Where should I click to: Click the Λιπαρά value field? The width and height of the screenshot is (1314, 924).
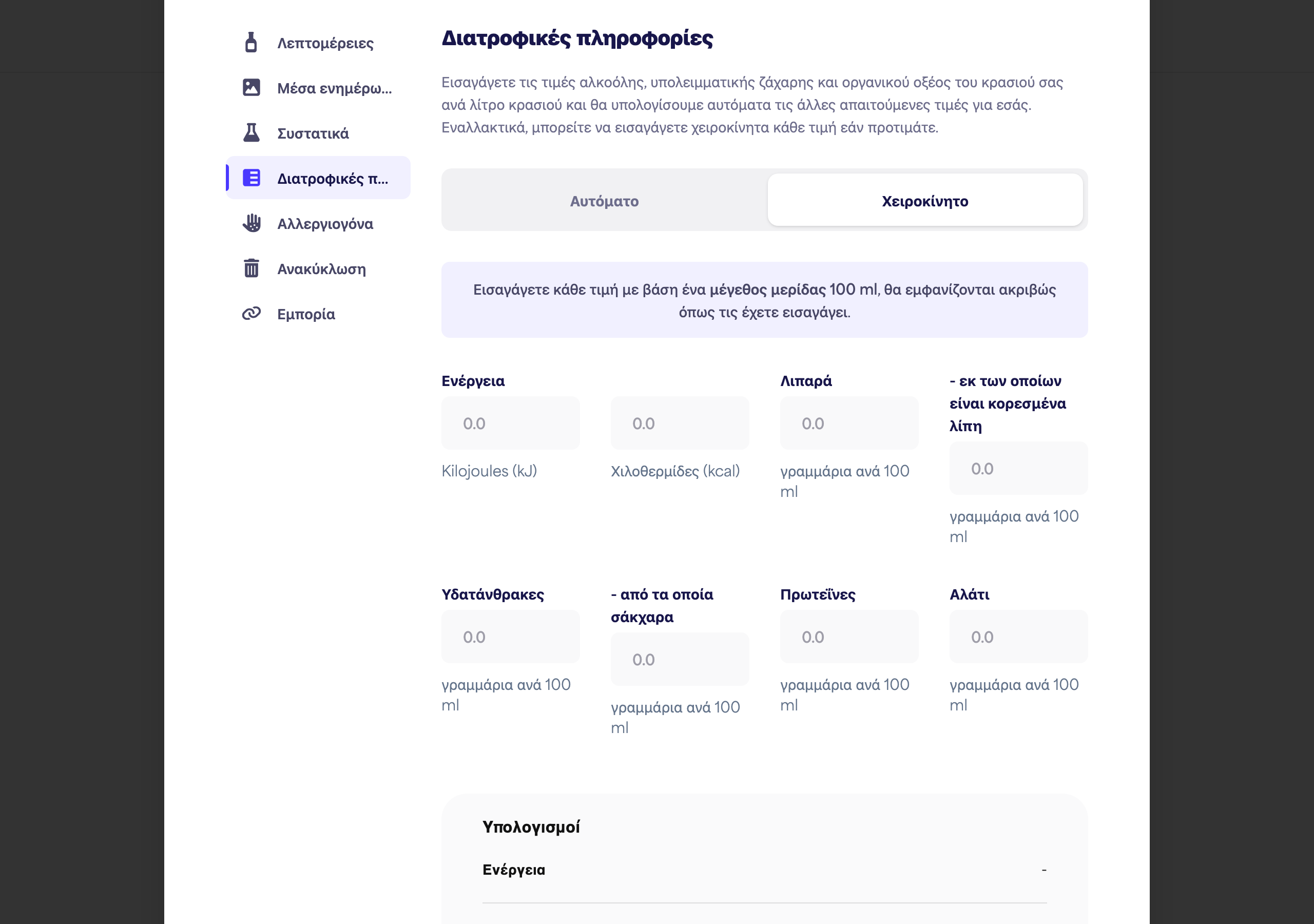tap(849, 423)
